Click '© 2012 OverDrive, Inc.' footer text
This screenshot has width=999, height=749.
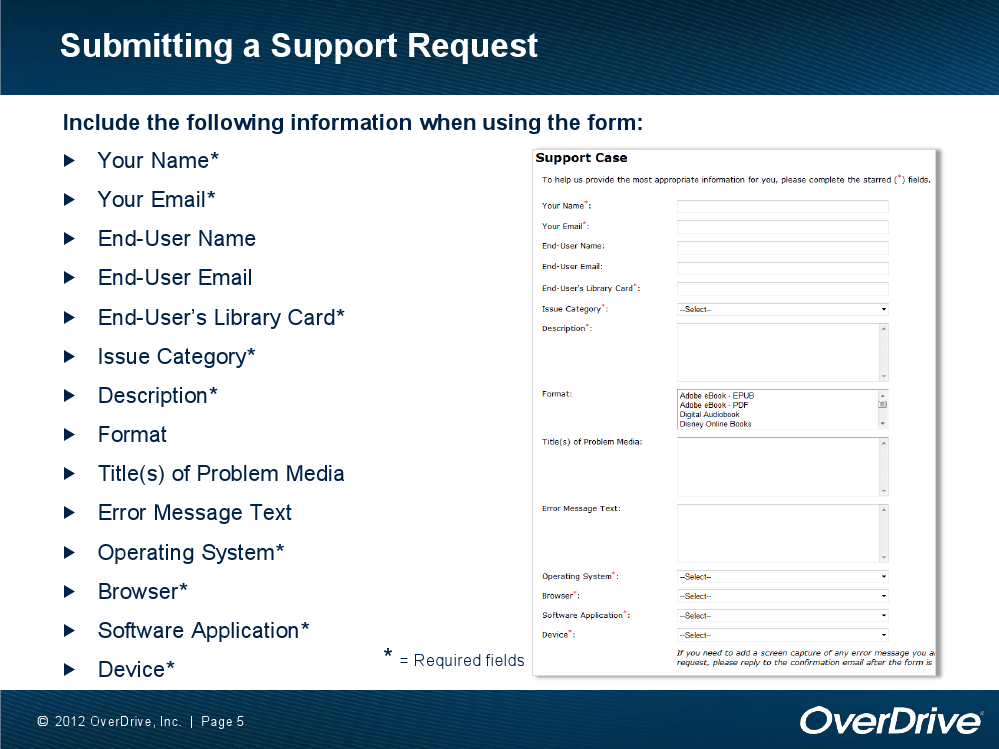pyautogui.click(x=109, y=722)
